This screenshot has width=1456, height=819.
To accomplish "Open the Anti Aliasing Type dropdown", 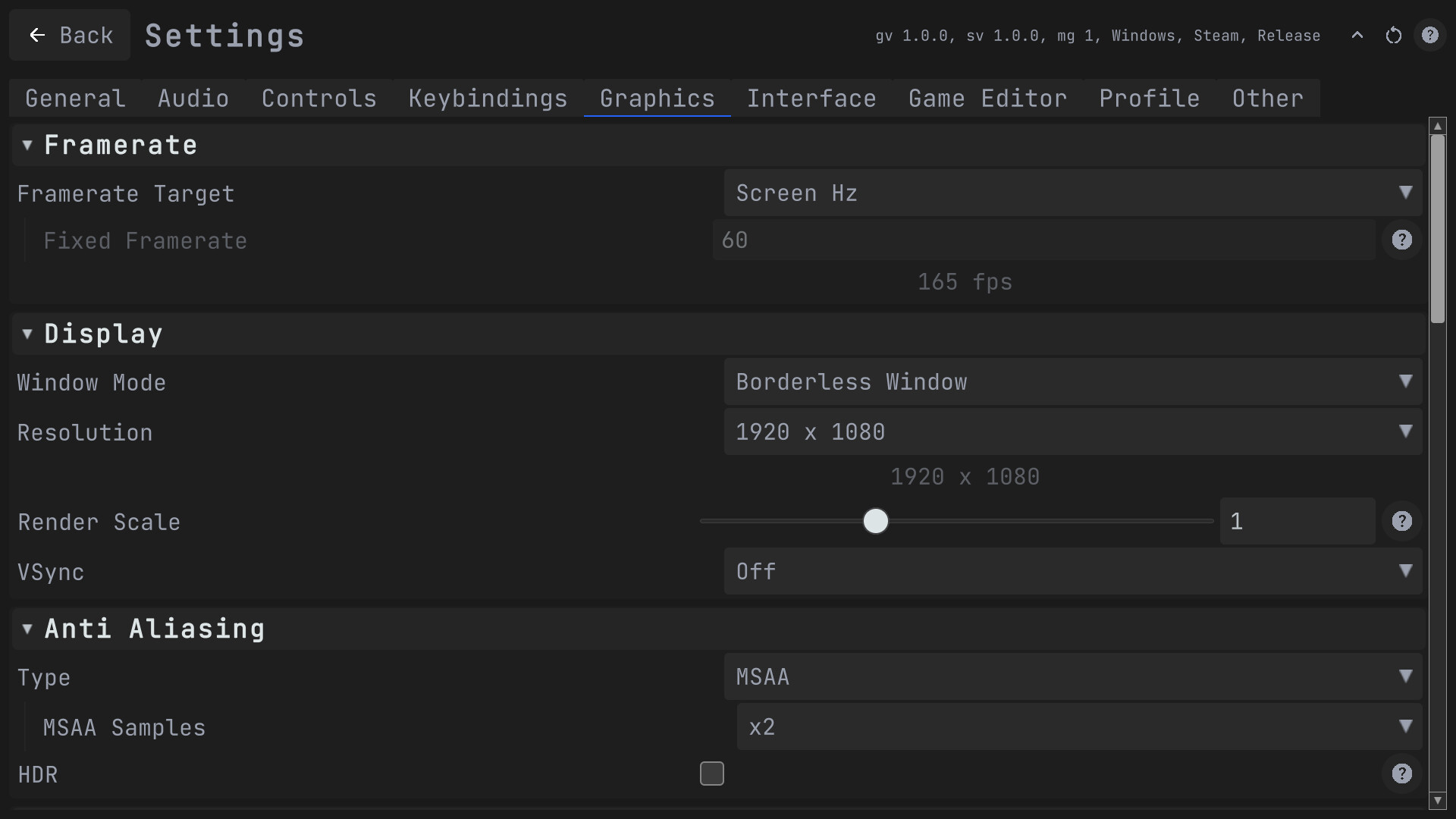I will point(1073,676).
